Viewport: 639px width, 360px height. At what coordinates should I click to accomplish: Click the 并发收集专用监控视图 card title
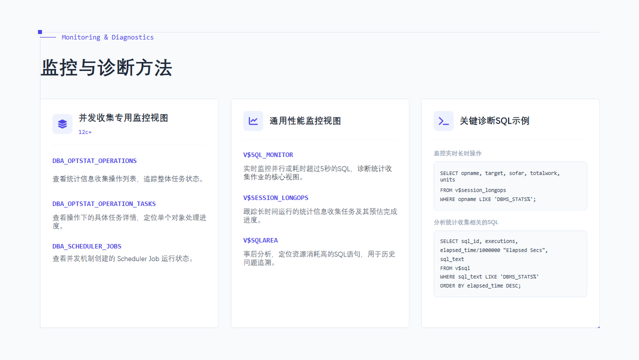click(123, 118)
